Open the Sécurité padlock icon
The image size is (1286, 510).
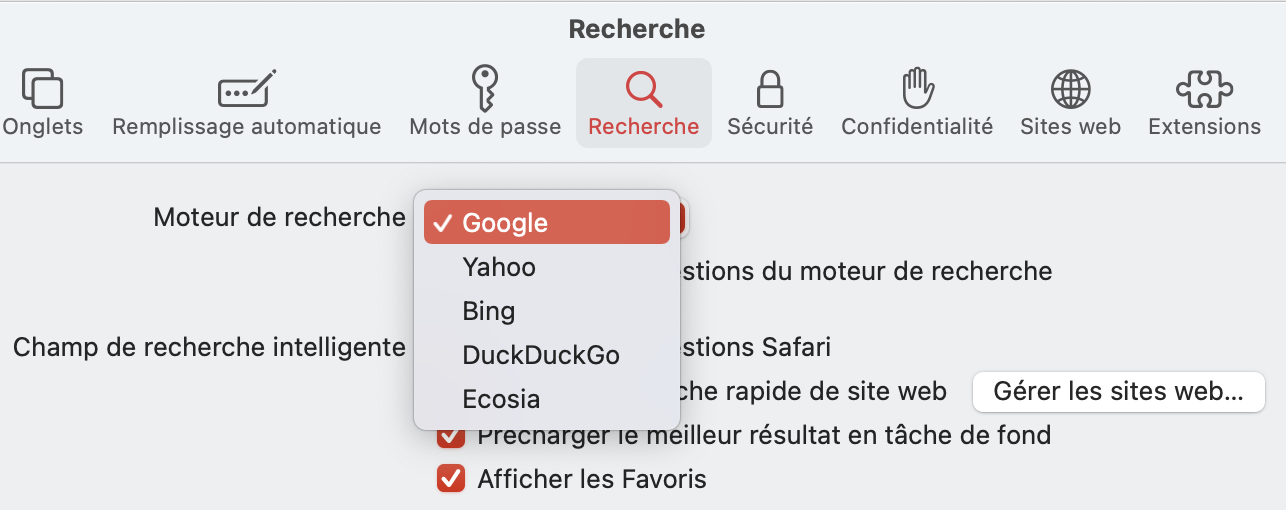[x=769, y=89]
